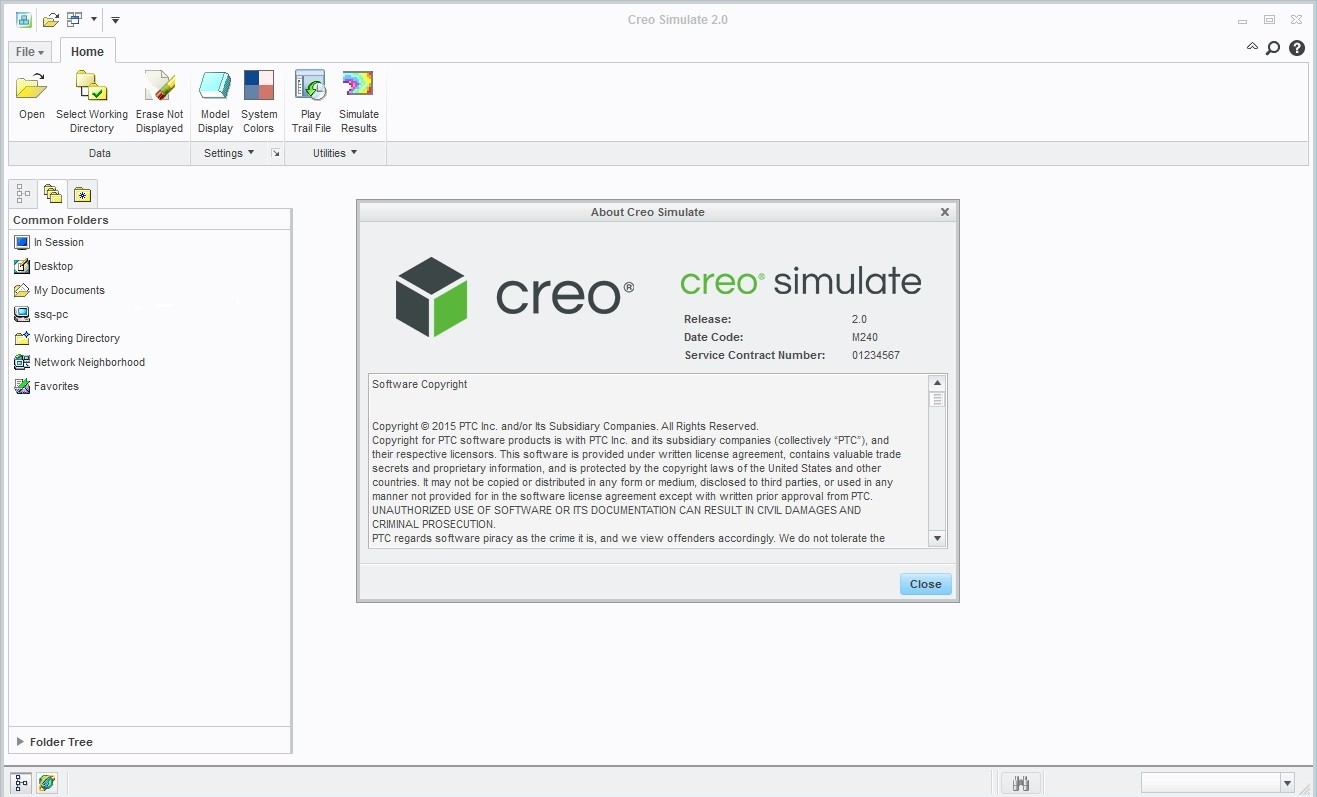Image resolution: width=1317 pixels, height=797 pixels.
Task: Click the command search magnifier icon
Action: [x=1273, y=48]
